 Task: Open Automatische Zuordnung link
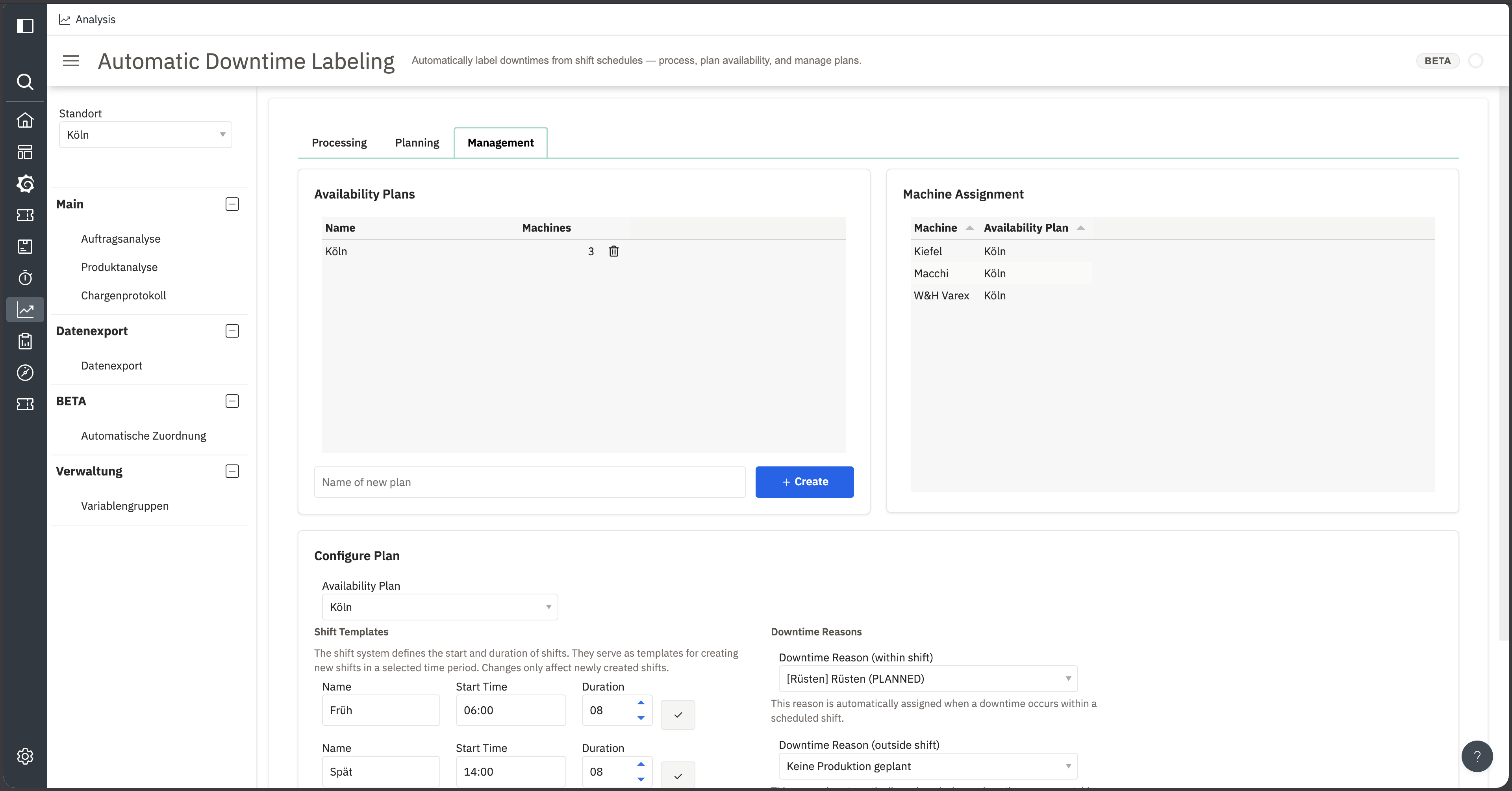[144, 436]
